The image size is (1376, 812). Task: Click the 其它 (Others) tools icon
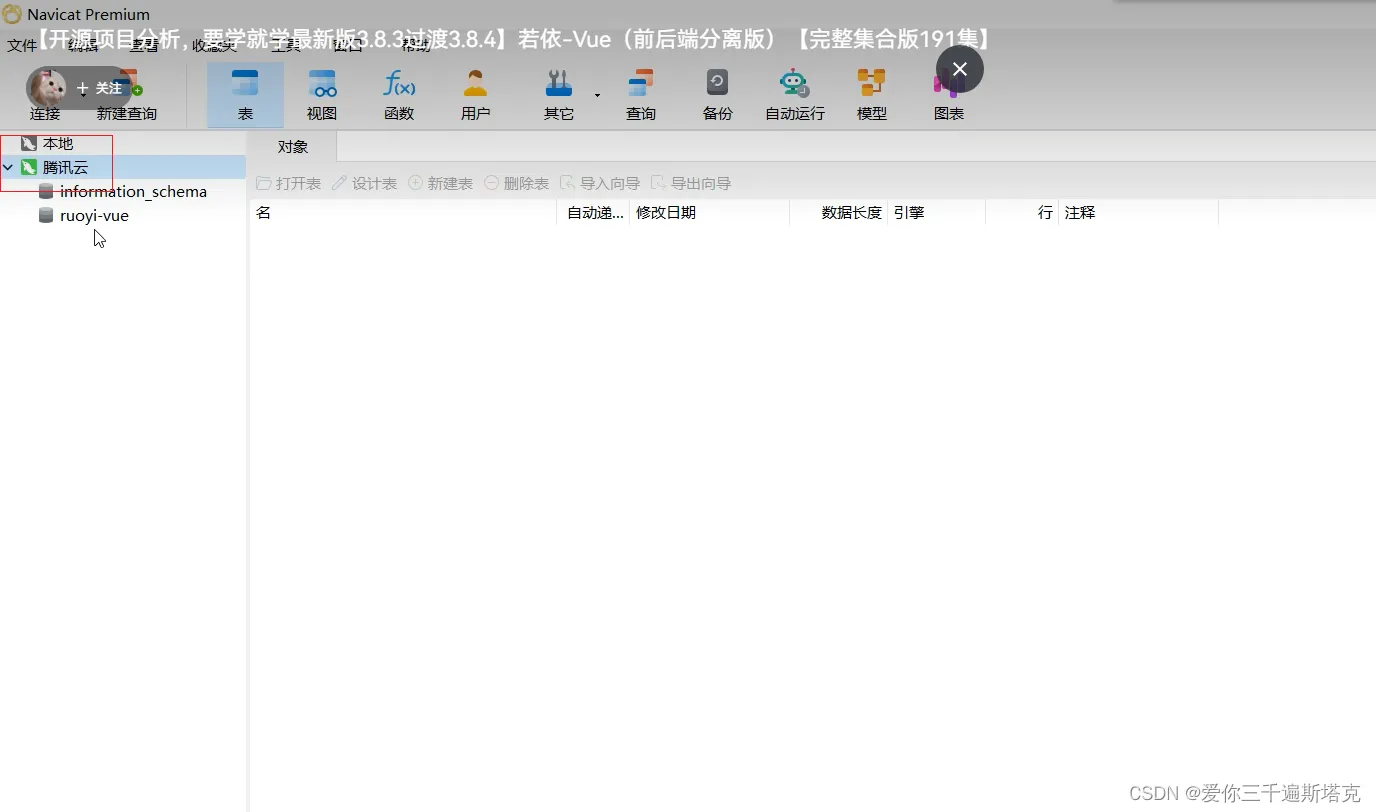point(559,83)
